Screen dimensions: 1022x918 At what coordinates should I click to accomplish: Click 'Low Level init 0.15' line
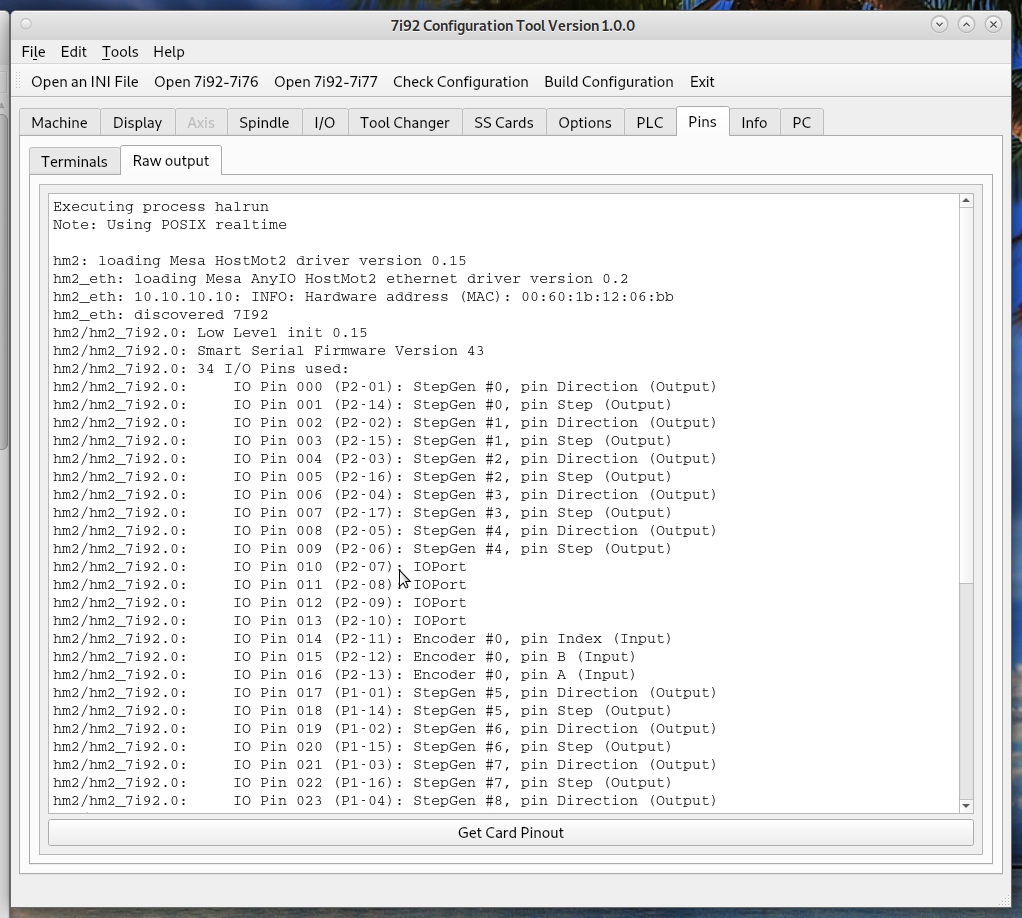pyautogui.click(x=210, y=333)
